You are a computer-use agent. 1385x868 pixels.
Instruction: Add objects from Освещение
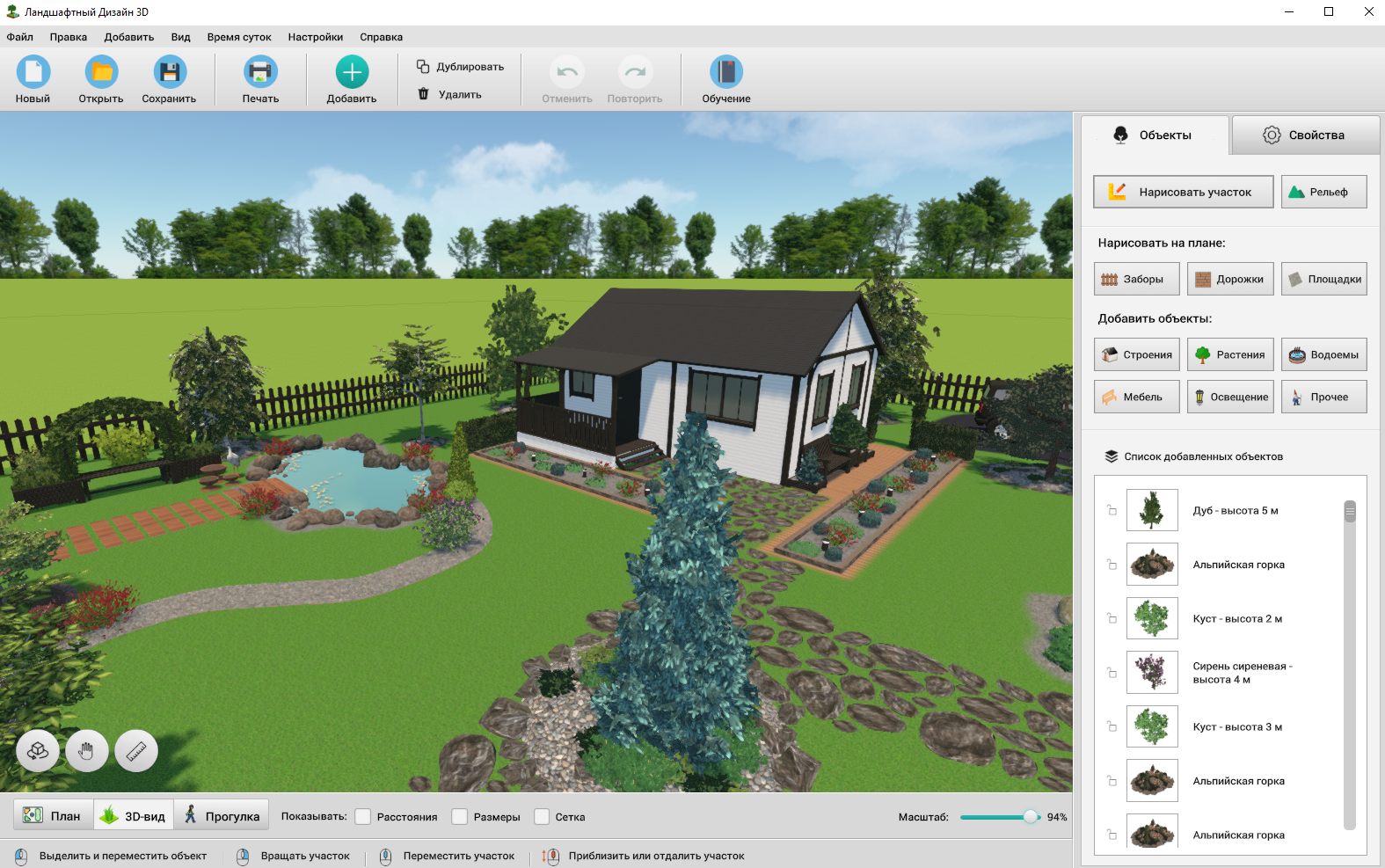click(x=1230, y=397)
